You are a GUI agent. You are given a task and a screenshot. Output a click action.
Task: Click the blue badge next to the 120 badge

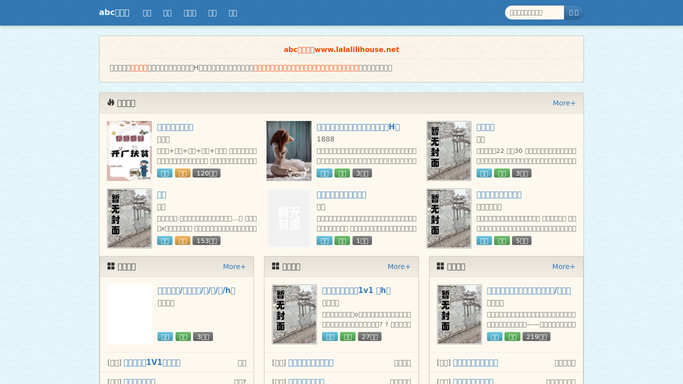[x=165, y=173]
